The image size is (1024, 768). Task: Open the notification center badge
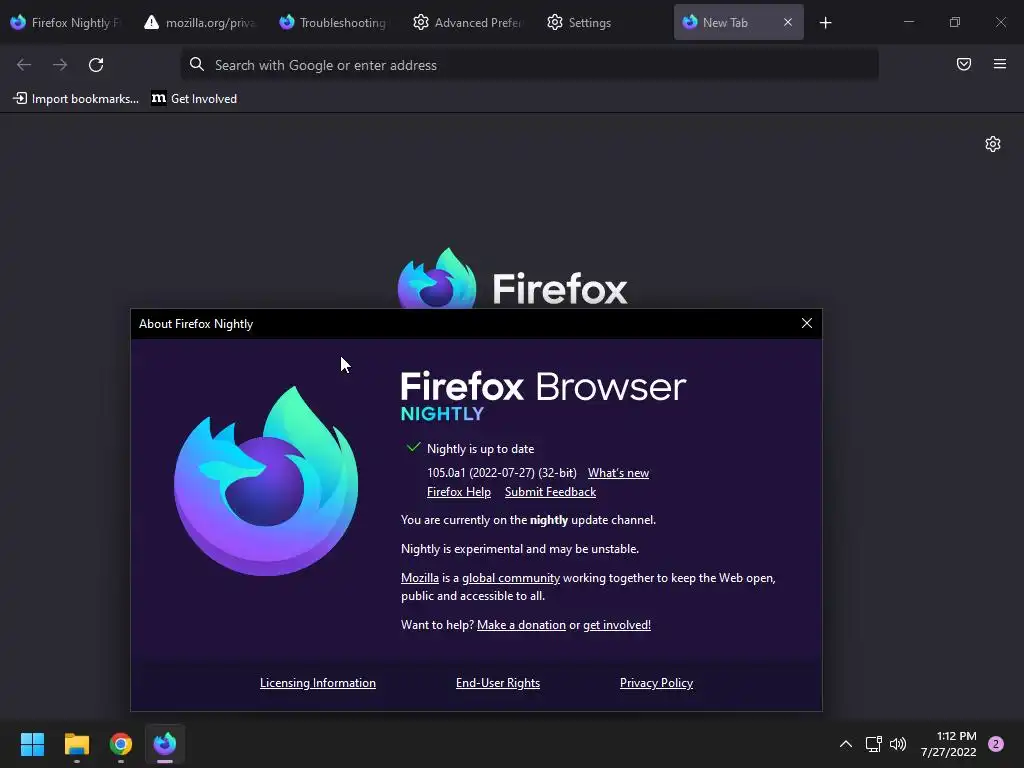point(996,744)
